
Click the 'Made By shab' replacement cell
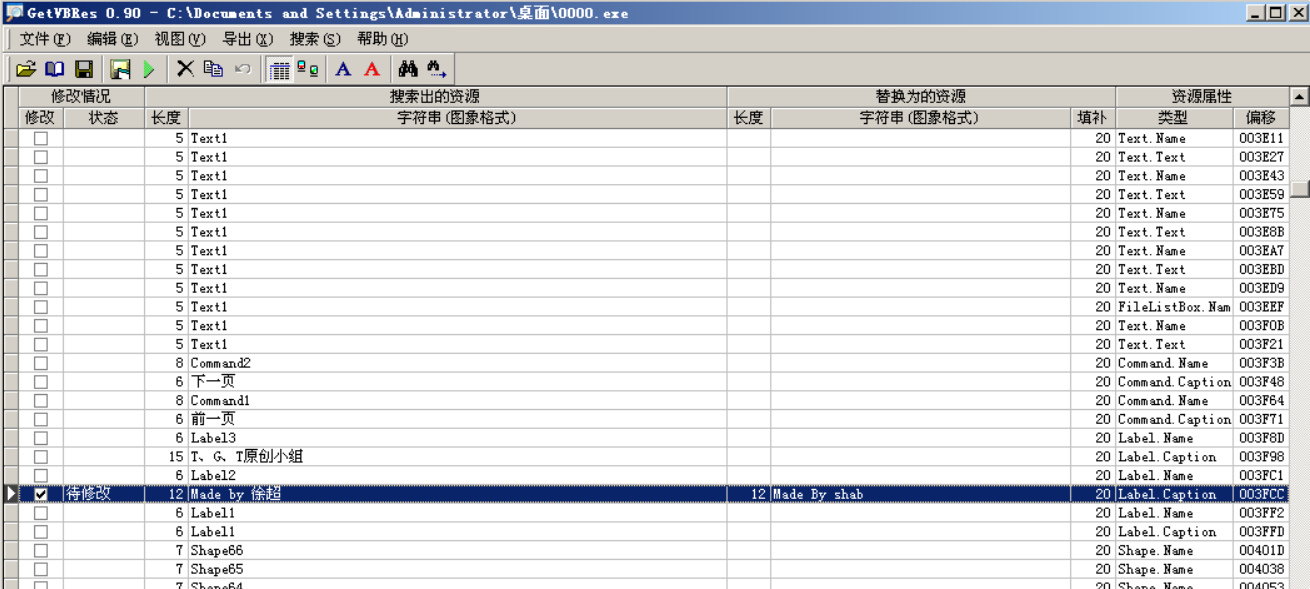point(920,494)
